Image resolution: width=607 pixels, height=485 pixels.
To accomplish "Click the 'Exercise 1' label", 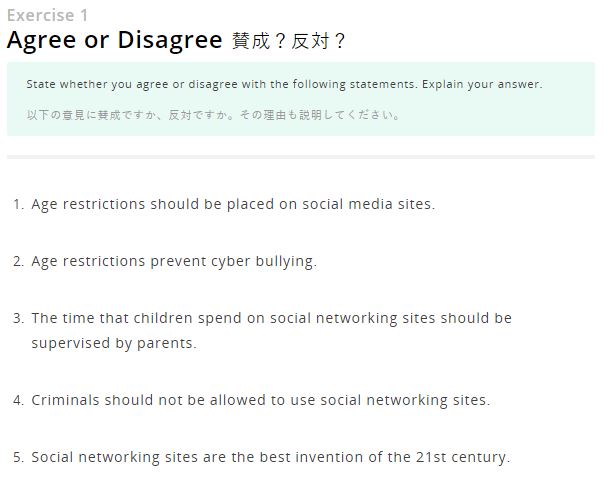I will pos(48,15).
